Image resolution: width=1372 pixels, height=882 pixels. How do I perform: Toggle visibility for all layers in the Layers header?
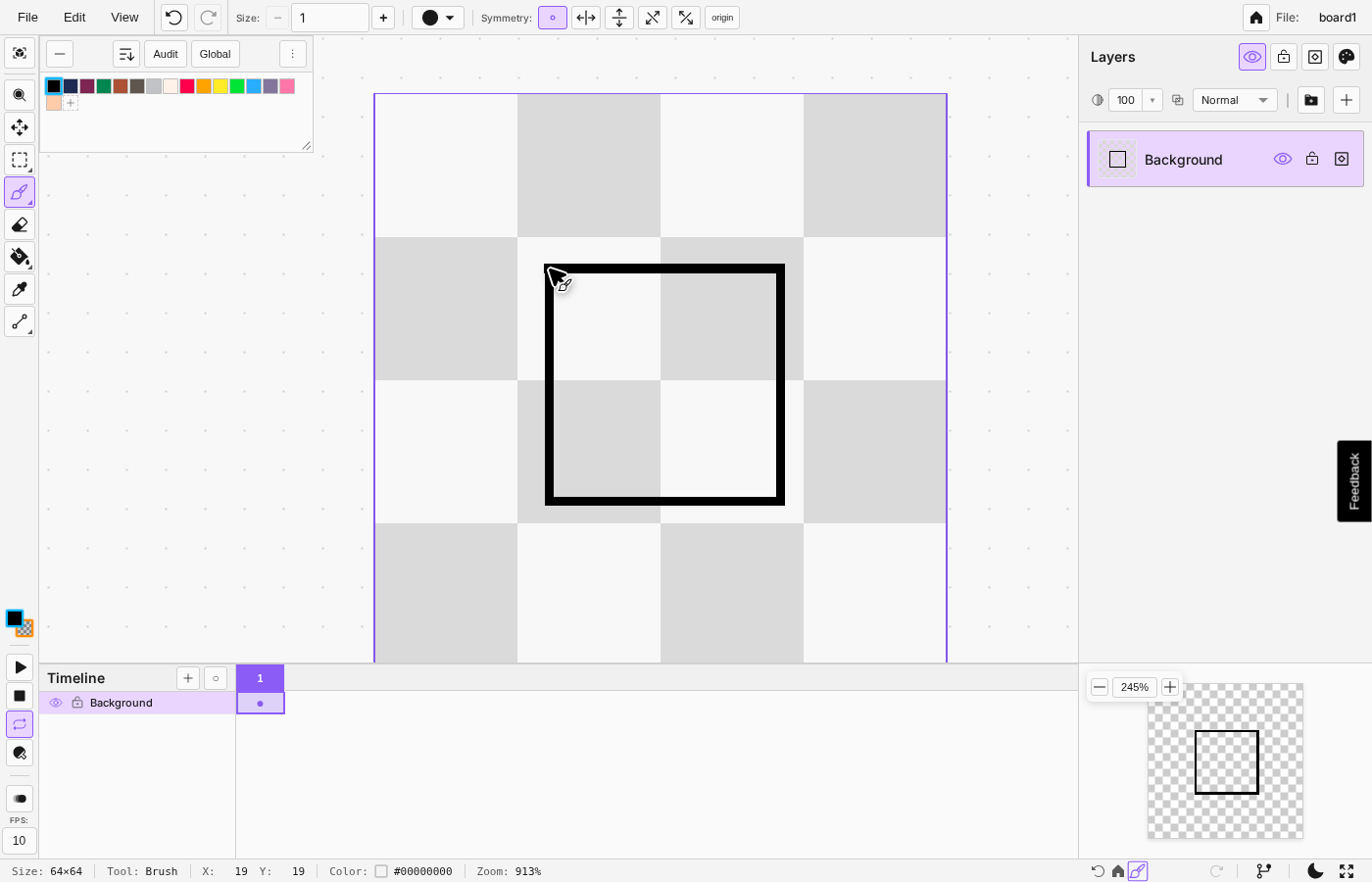coord(1252,57)
